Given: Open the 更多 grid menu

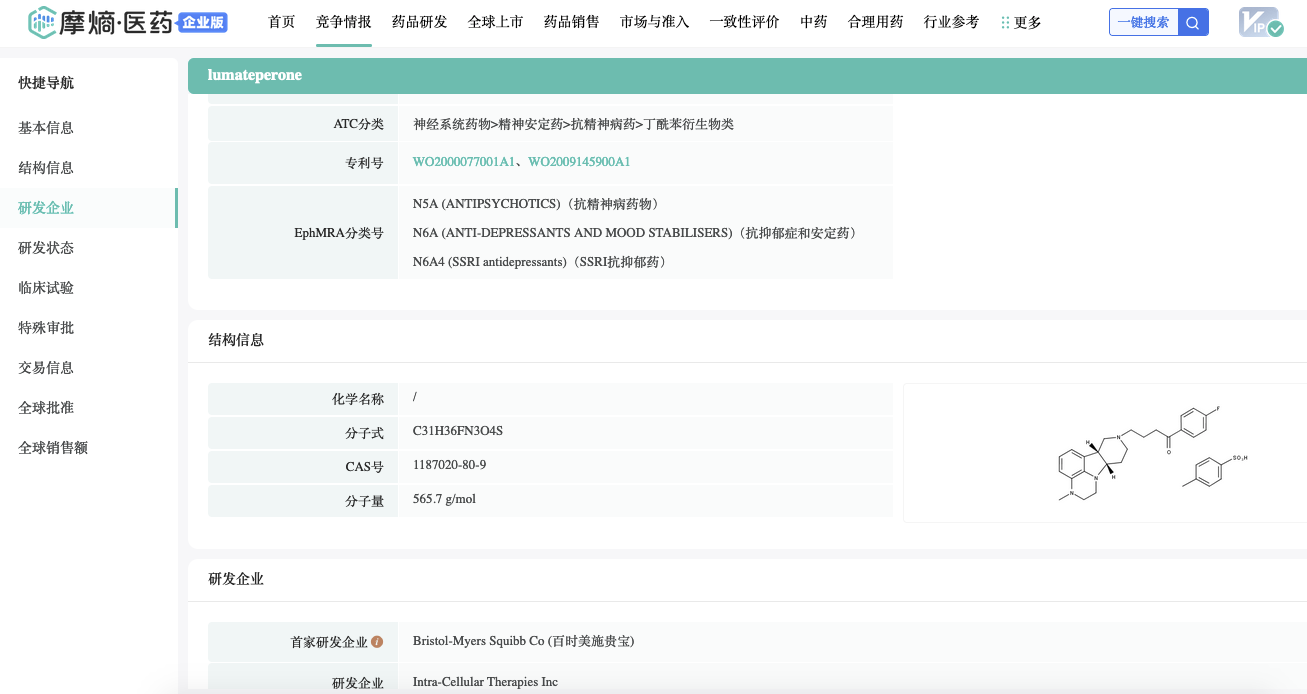Looking at the screenshot, I should pyautogui.click(x=1021, y=22).
